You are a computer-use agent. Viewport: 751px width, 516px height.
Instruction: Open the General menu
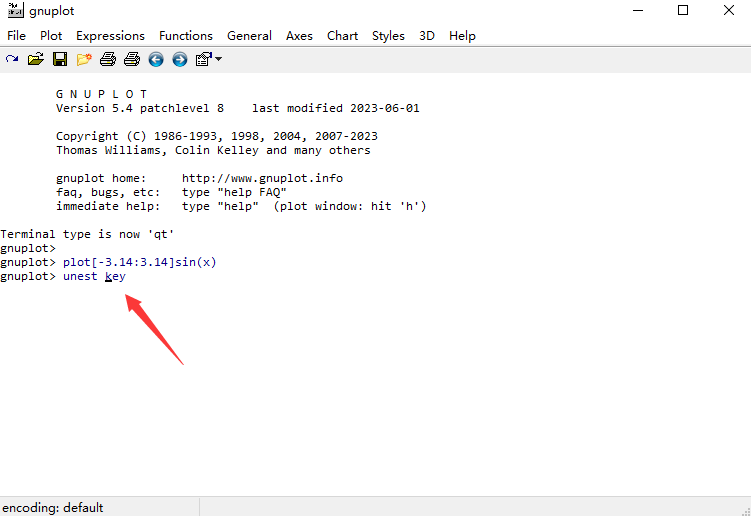pyautogui.click(x=249, y=36)
